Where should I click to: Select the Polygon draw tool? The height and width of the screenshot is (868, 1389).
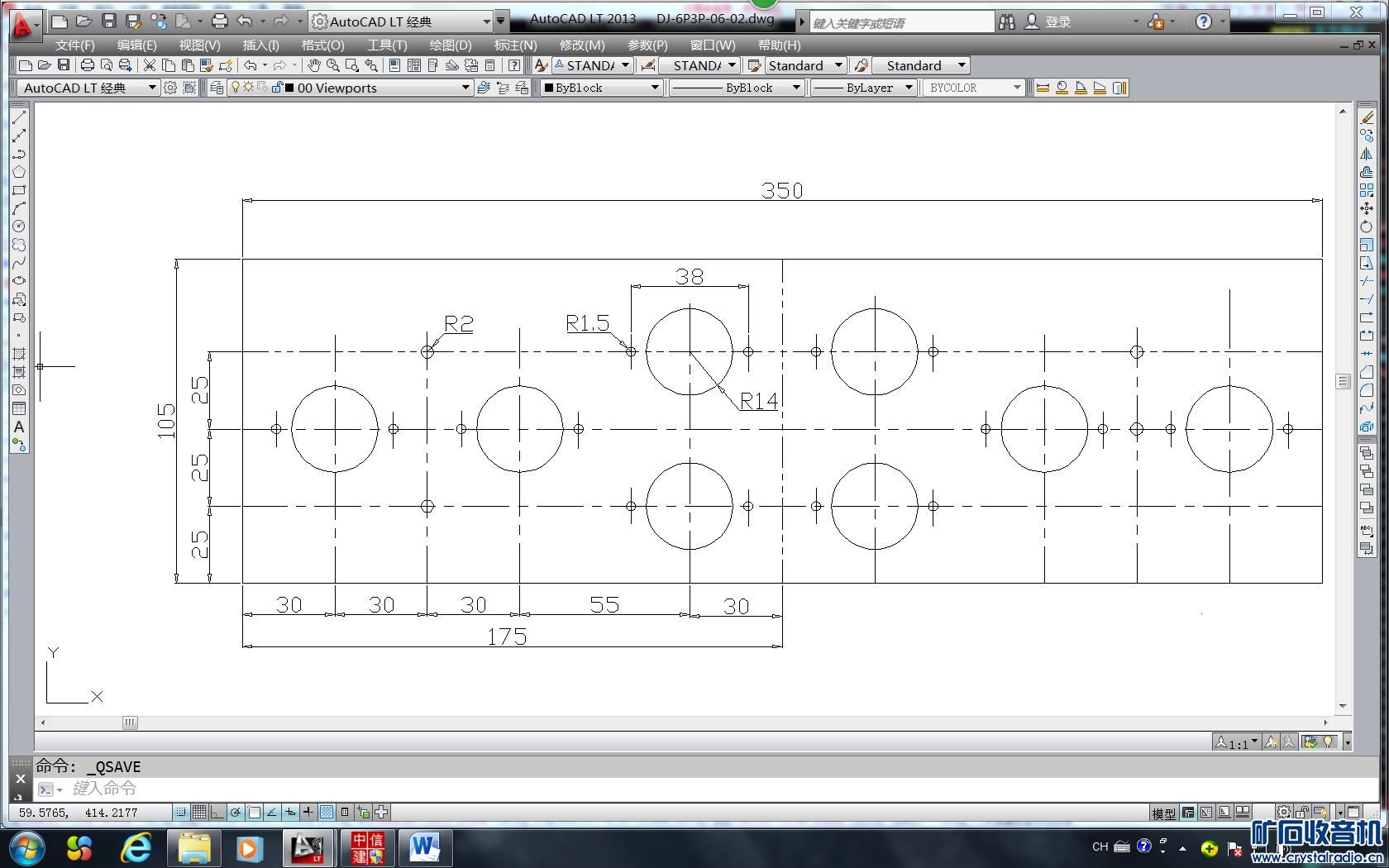(19, 172)
